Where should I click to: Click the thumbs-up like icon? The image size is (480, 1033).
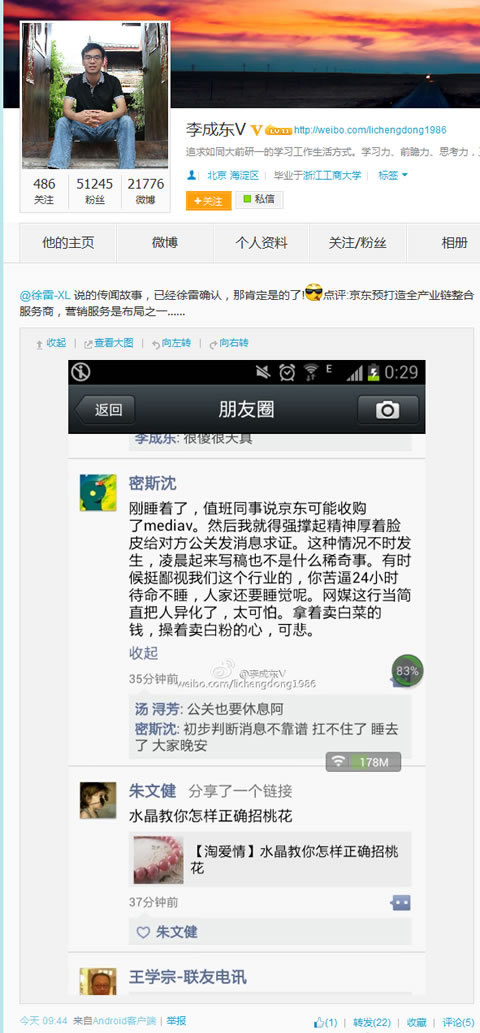[x=319, y=1022]
